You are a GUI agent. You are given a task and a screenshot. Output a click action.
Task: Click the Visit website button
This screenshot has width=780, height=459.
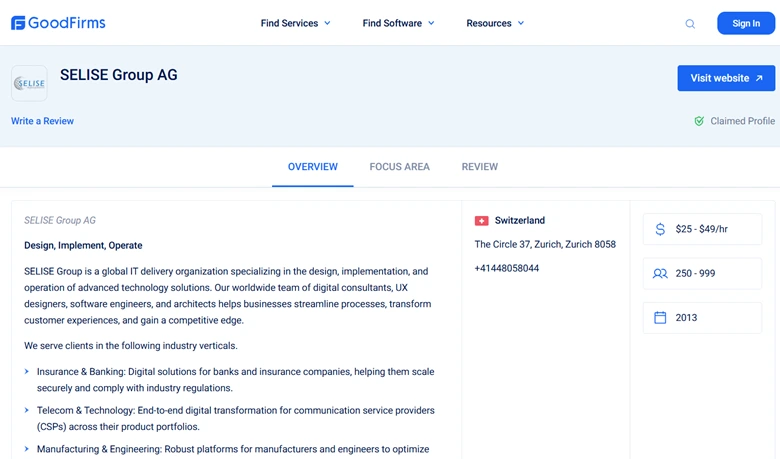point(726,78)
